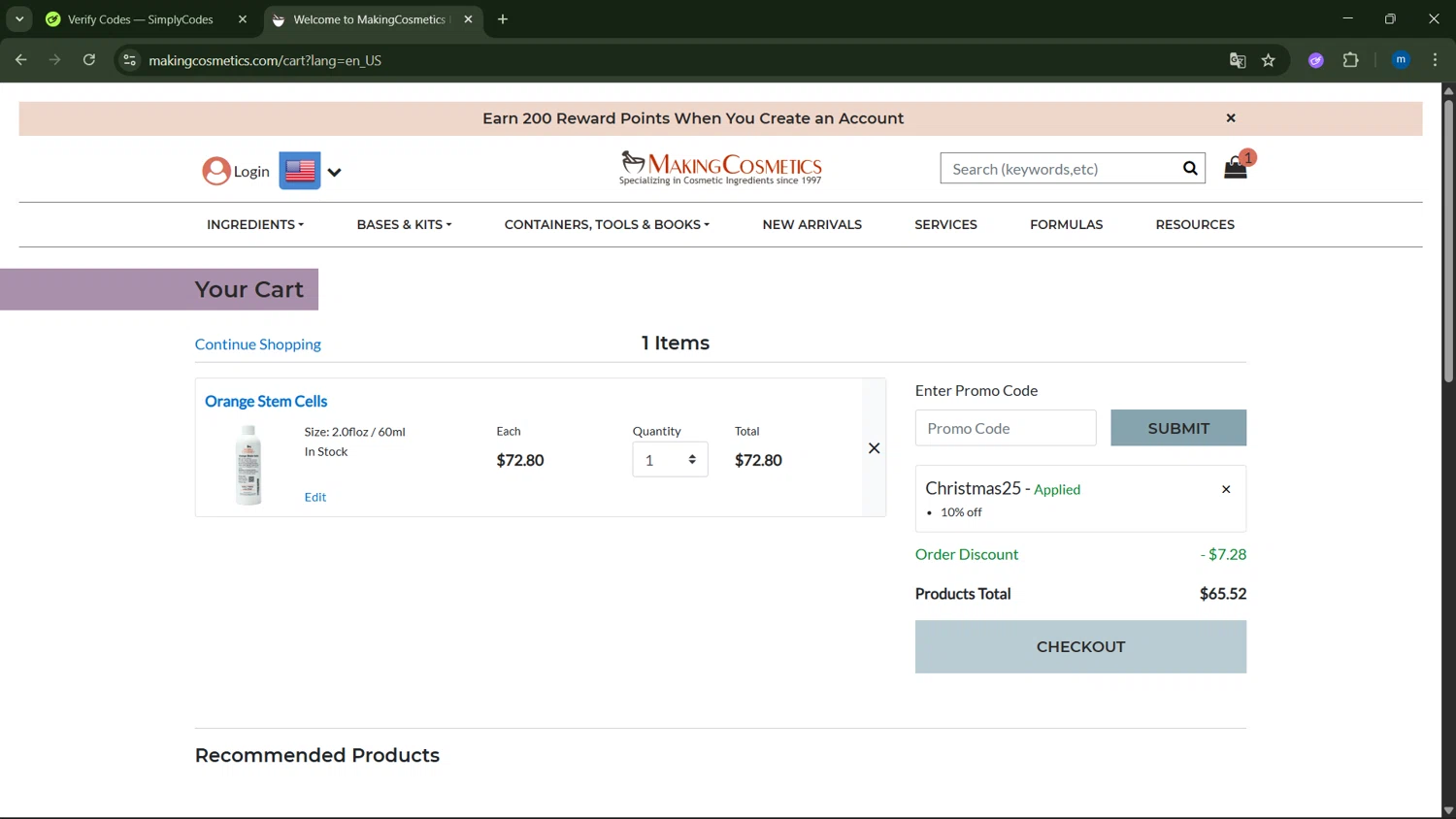
Task: Expand Containers, Tools & Books menu
Action: (607, 224)
